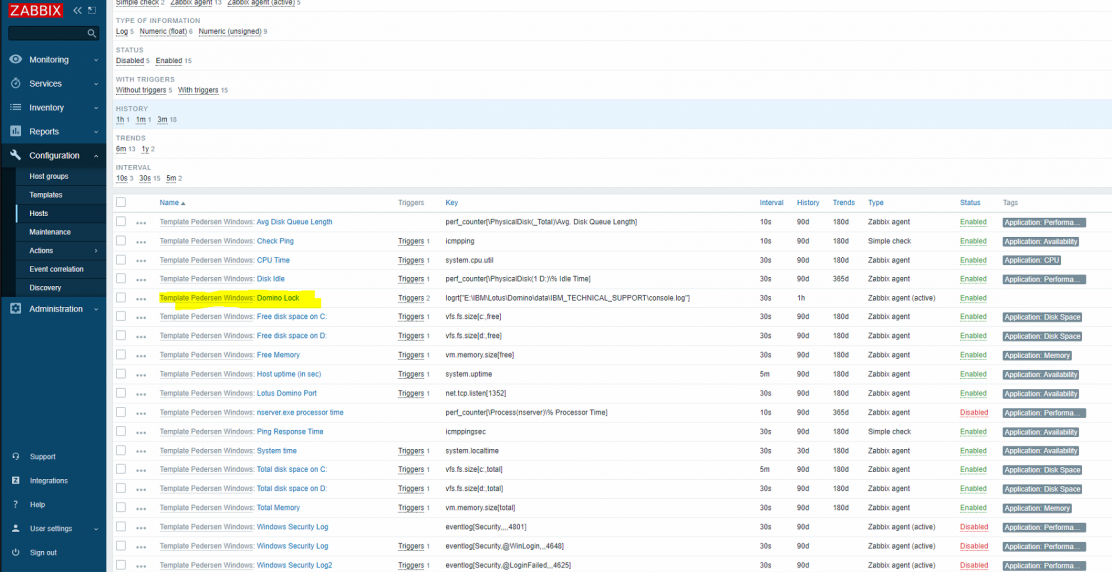1112x572 pixels.
Task: Click the Support headset icon
Action: click(16, 456)
